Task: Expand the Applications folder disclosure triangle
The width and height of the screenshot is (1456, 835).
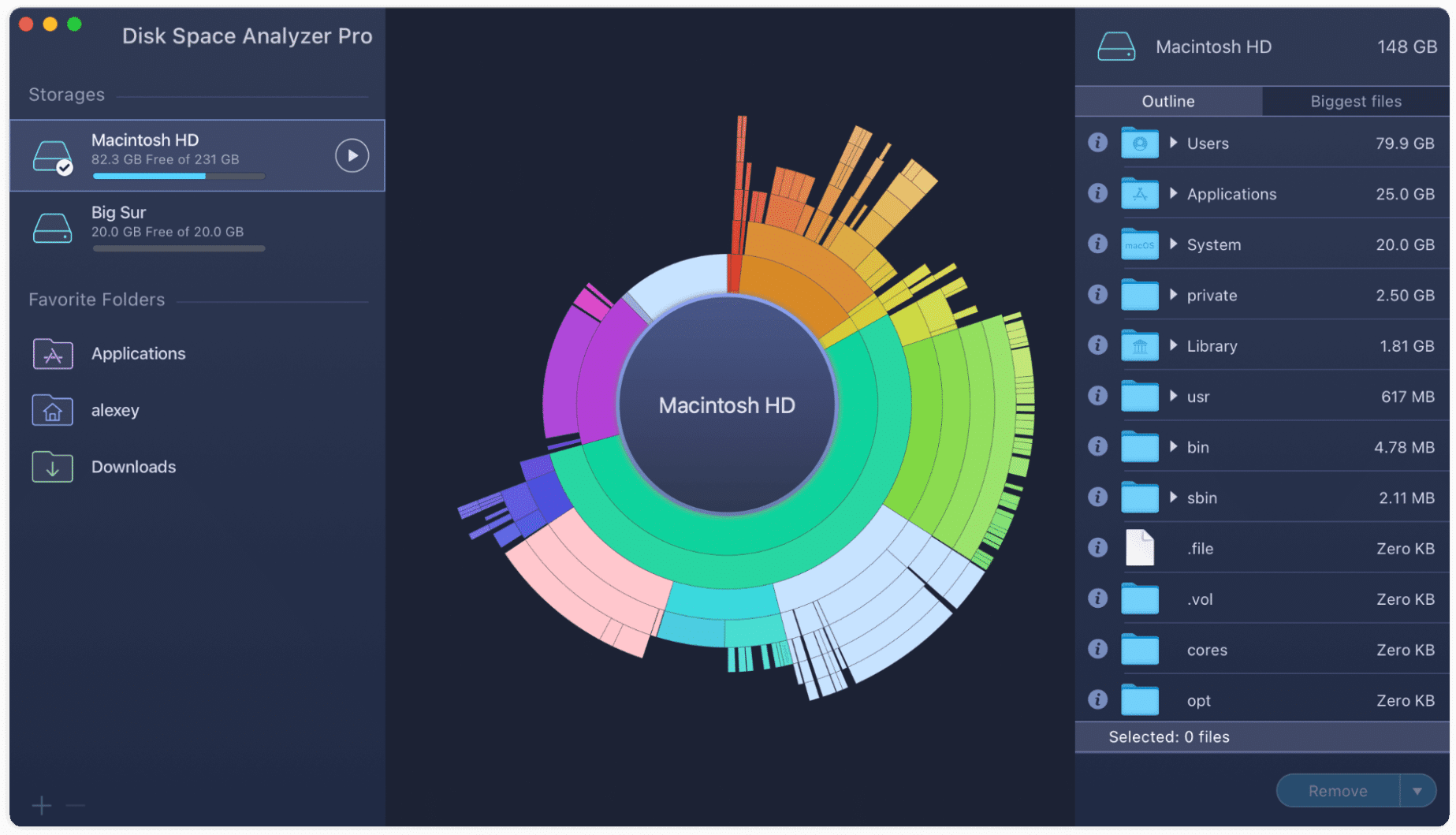Action: [x=1174, y=193]
